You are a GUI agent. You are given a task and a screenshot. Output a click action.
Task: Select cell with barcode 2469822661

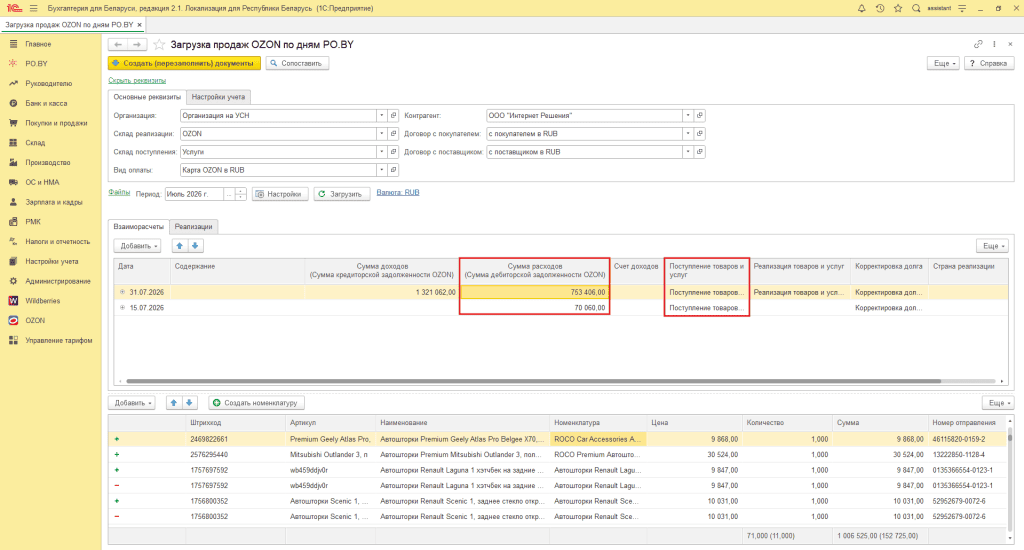(236, 440)
